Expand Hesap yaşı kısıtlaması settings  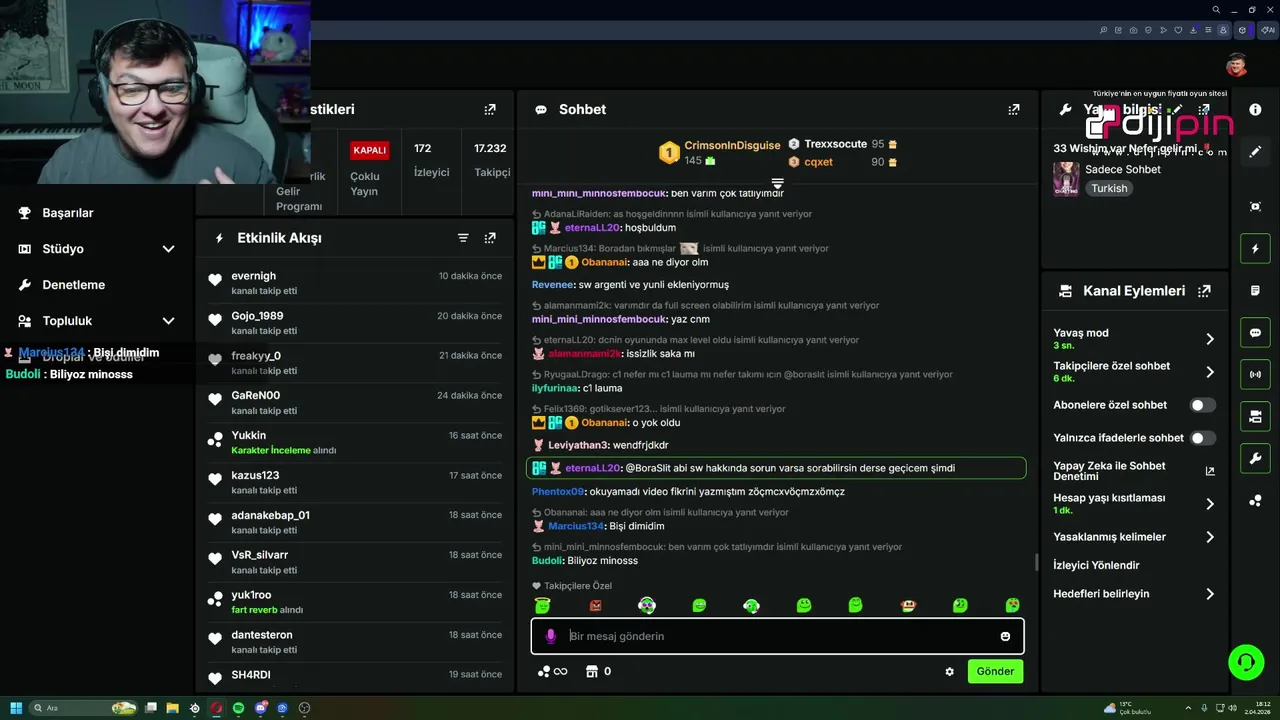[1210, 504]
